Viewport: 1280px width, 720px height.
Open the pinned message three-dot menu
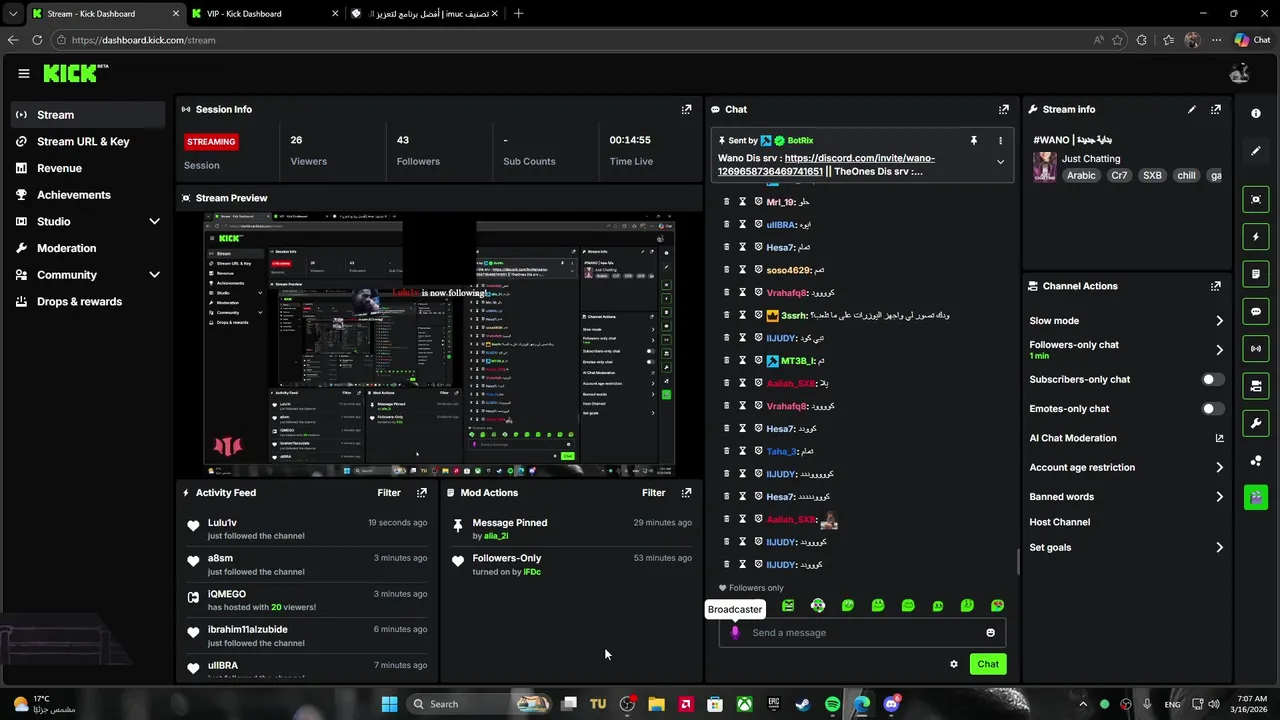click(x=1000, y=141)
